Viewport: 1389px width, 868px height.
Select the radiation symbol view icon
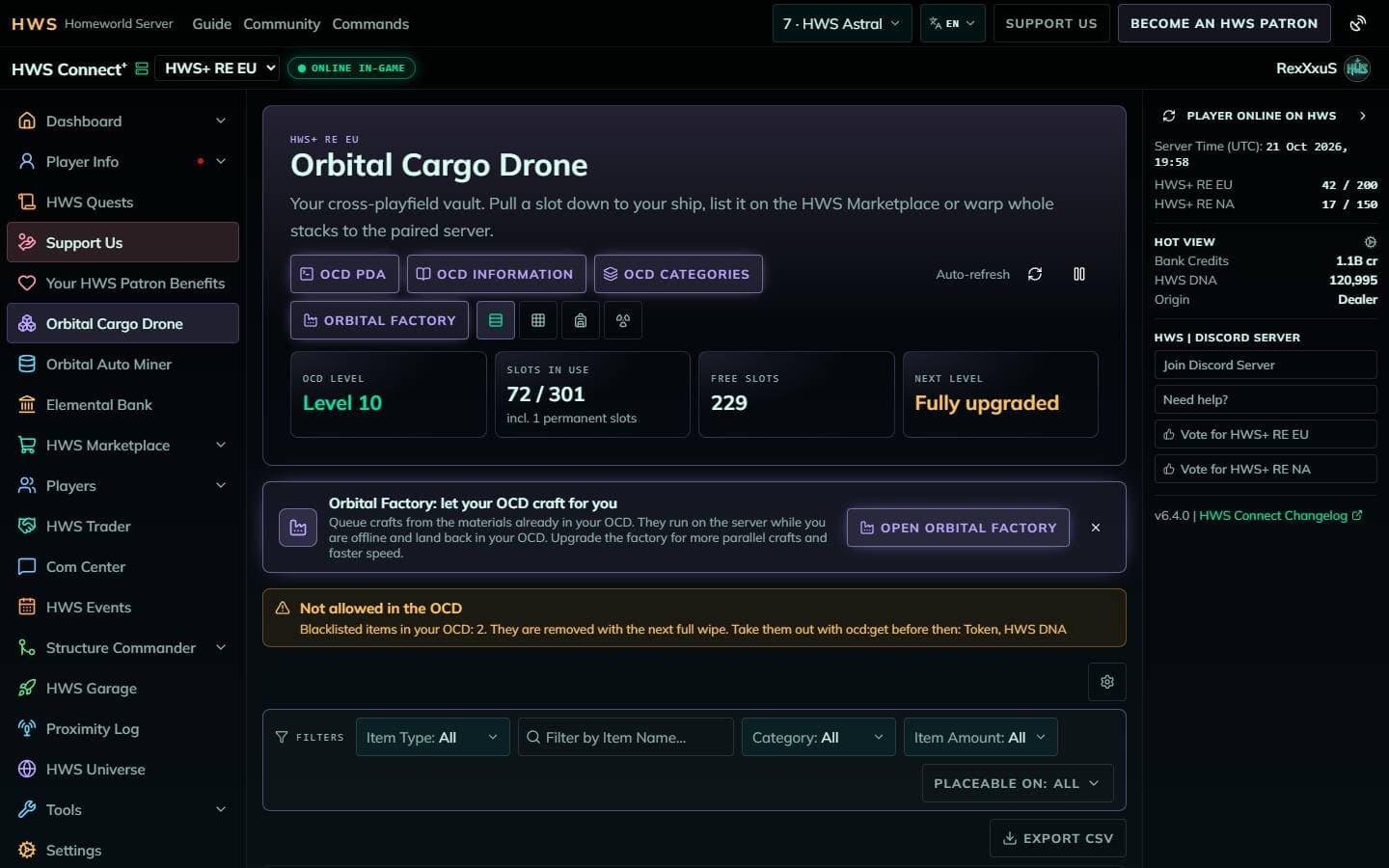[623, 320]
